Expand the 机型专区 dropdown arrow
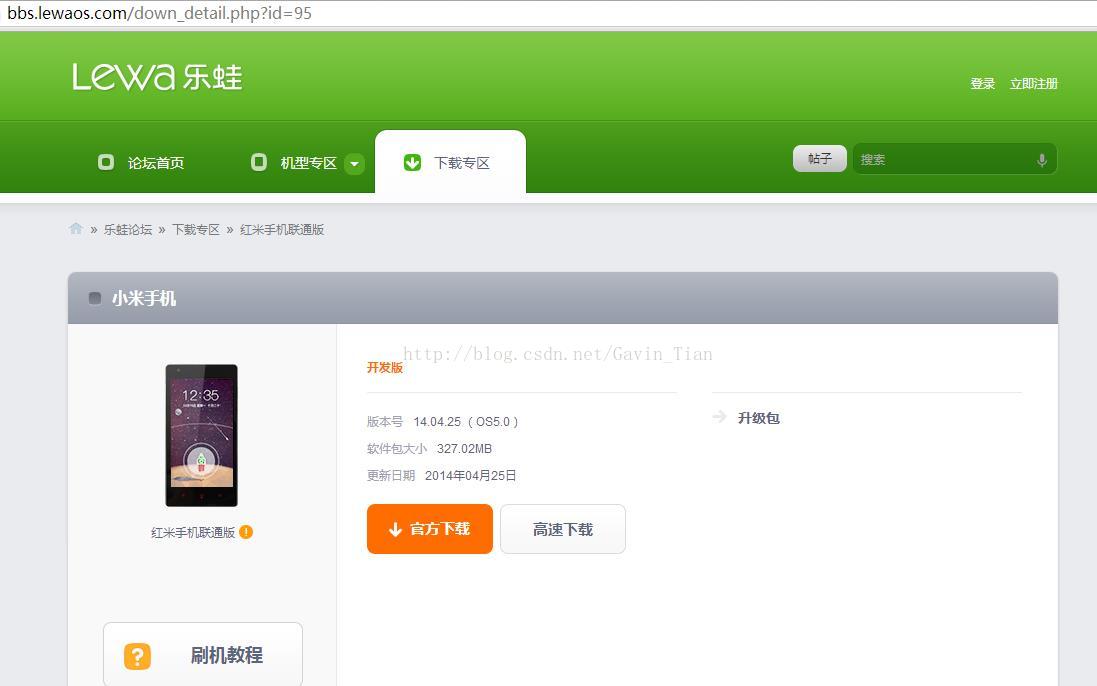 pyautogui.click(x=355, y=164)
